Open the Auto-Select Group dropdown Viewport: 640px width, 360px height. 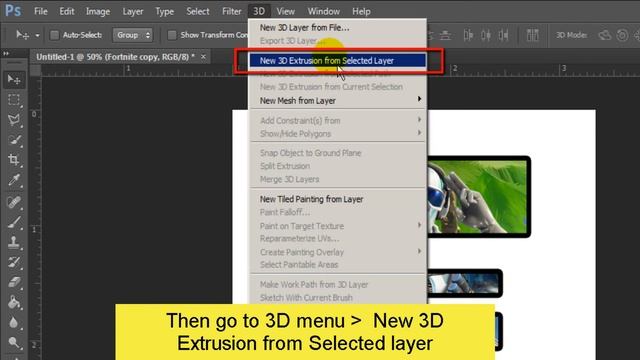tap(133, 35)
